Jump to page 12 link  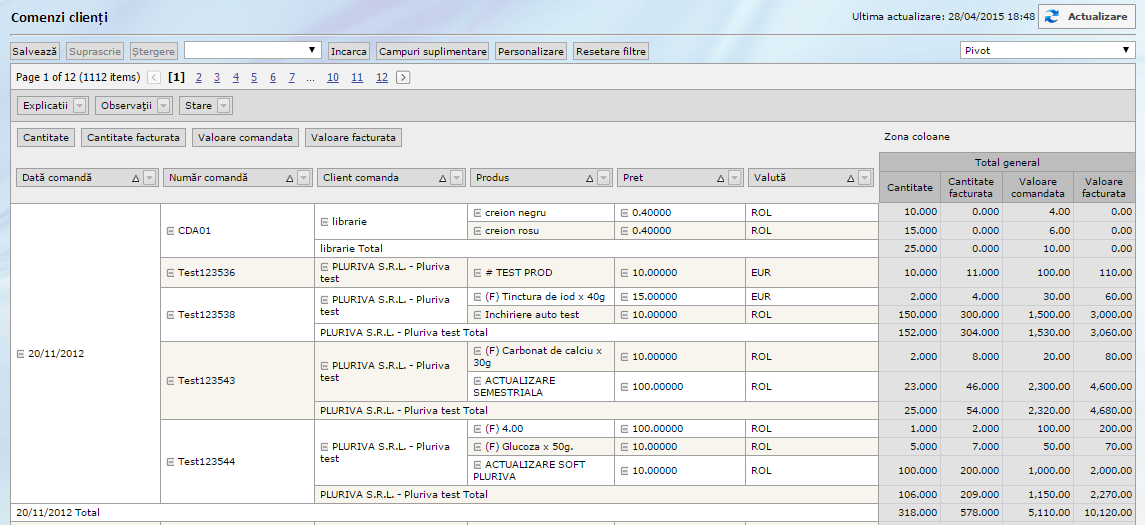[381, 78]
